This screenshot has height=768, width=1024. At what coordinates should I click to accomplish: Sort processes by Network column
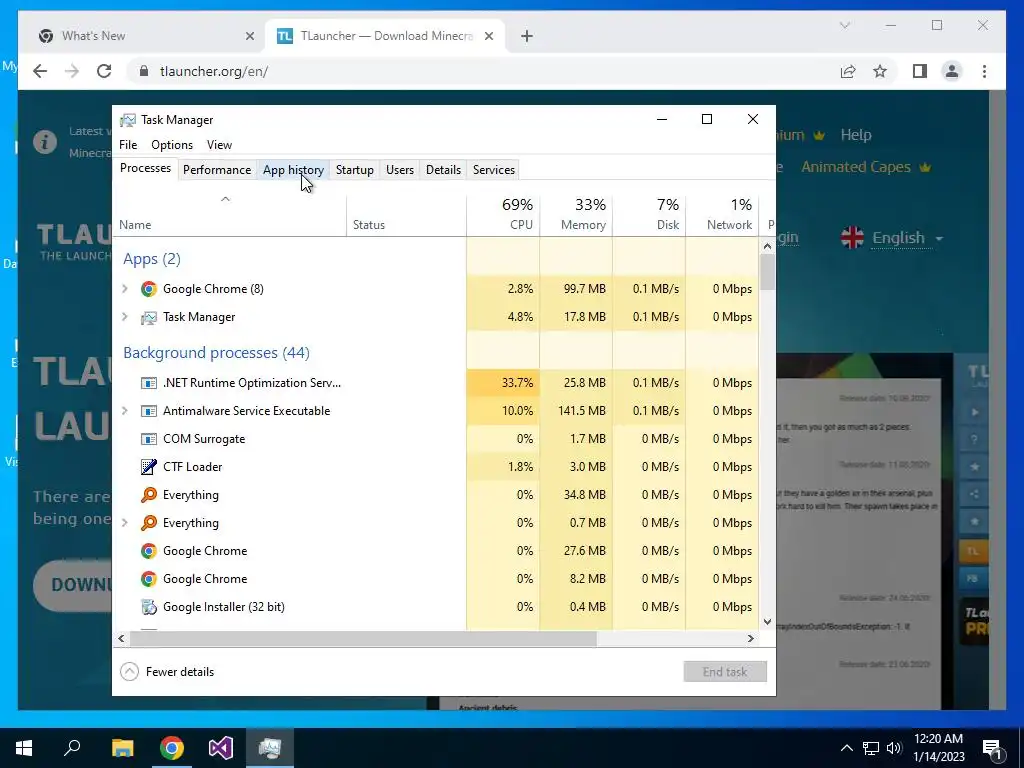(722, 215)
